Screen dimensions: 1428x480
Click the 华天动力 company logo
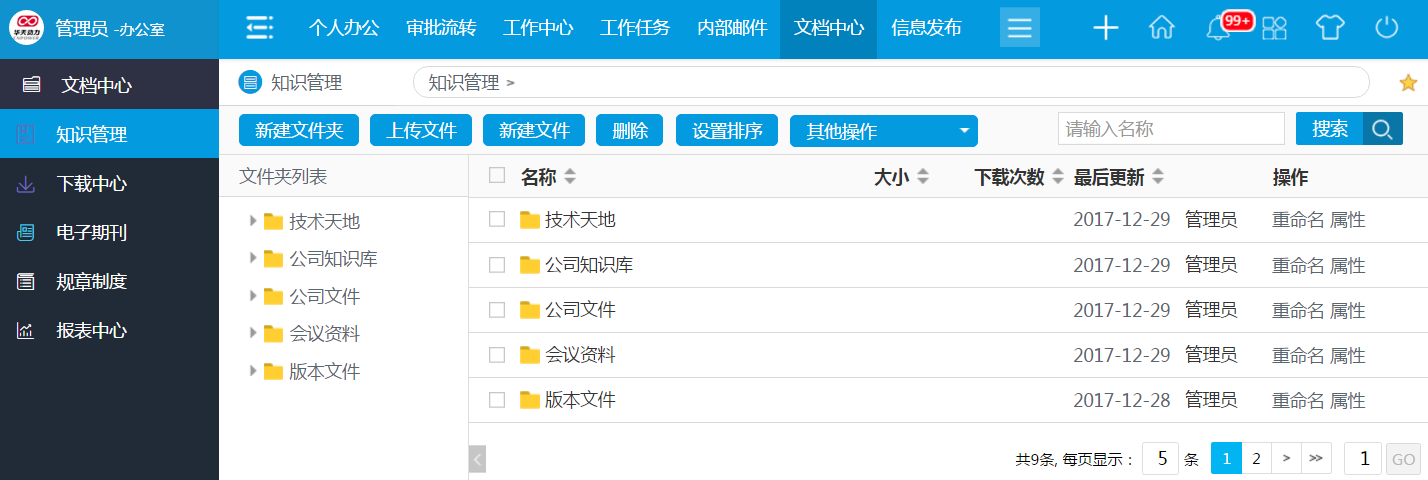pos(27,29)
